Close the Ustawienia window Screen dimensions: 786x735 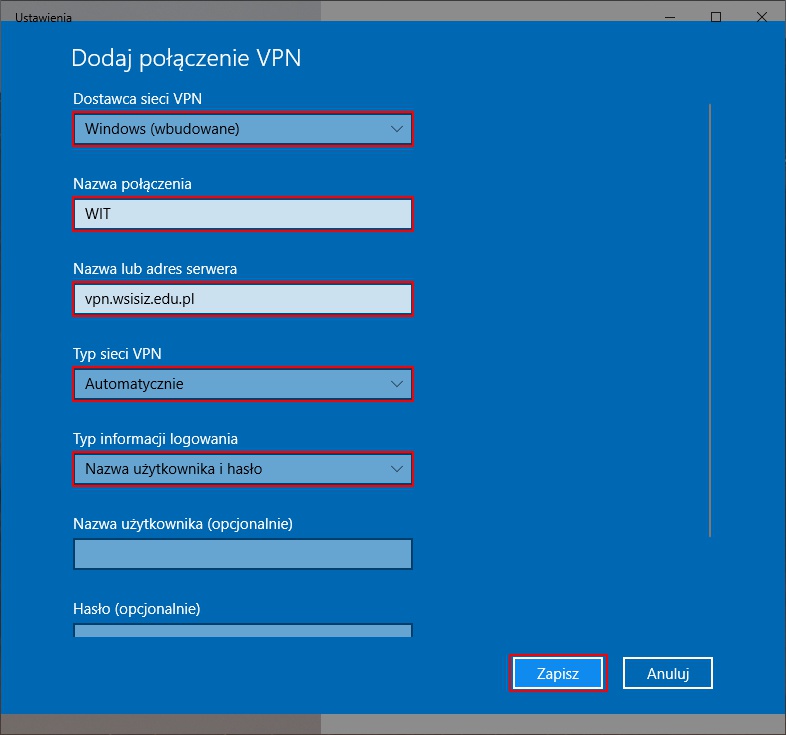click(762, 17)
